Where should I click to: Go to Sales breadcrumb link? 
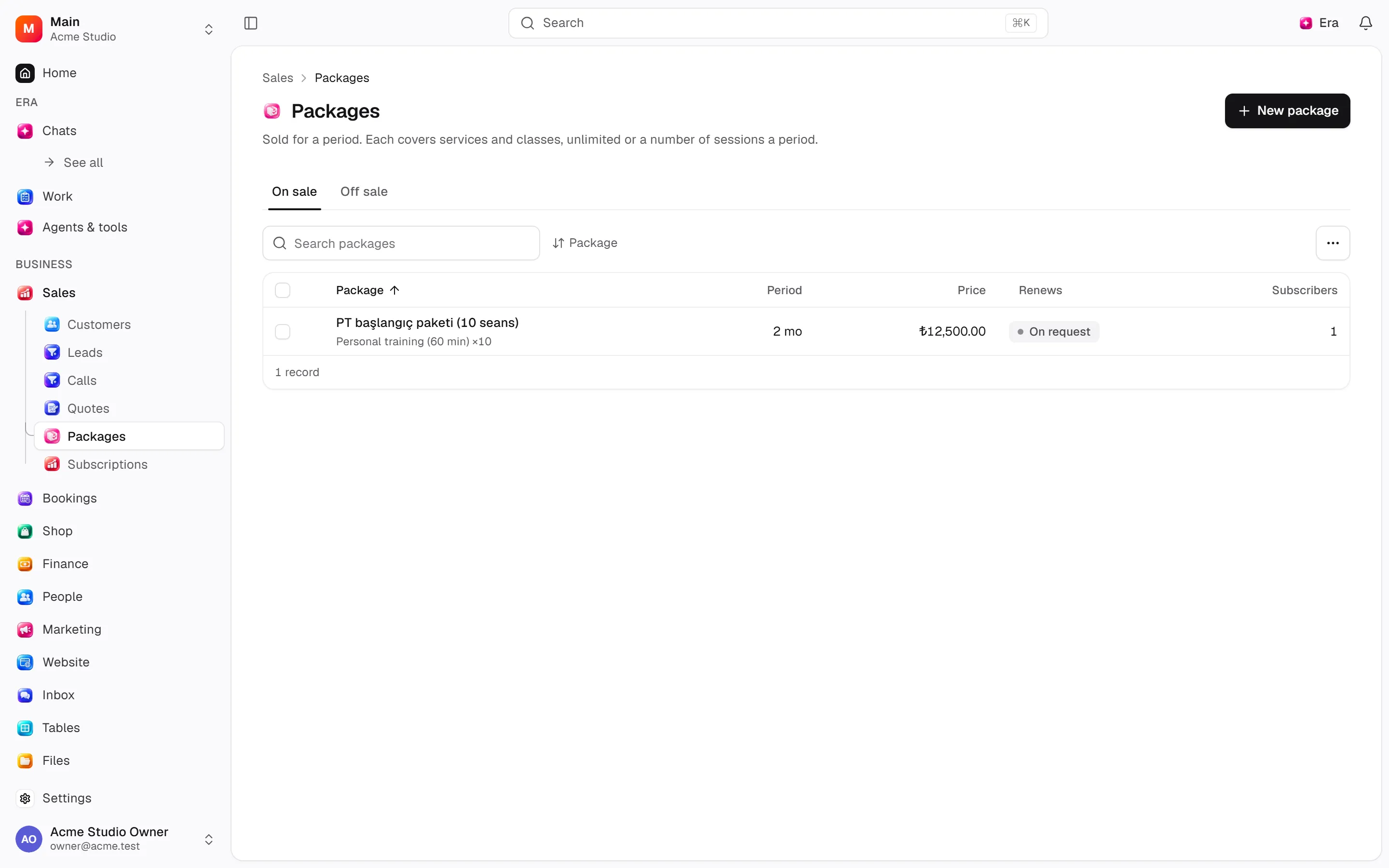pyautogui.click(x=278, y=78)
